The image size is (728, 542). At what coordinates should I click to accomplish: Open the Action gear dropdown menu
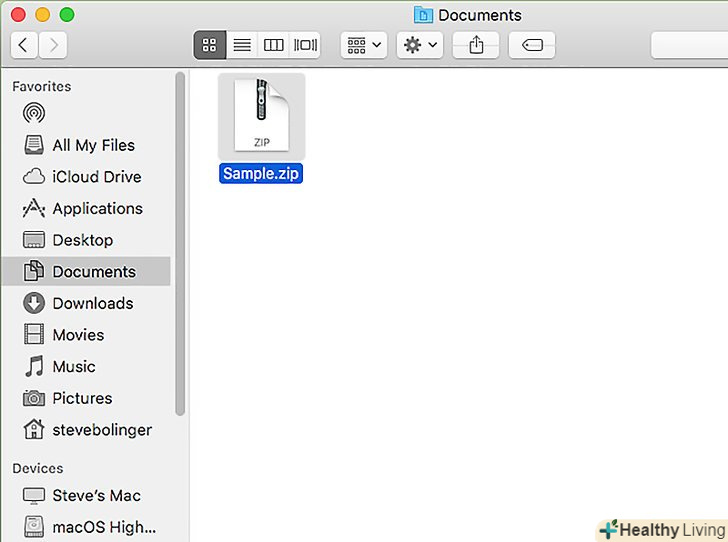pos(419,45)
